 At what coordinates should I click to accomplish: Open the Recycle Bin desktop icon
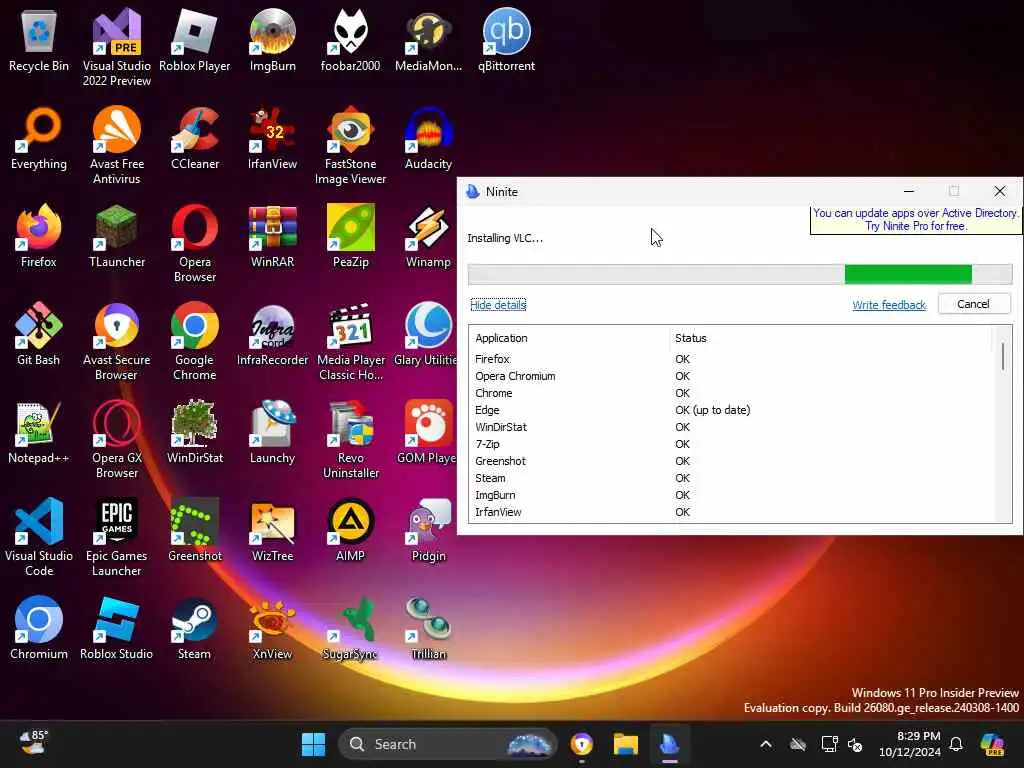(x=39, y=40)
